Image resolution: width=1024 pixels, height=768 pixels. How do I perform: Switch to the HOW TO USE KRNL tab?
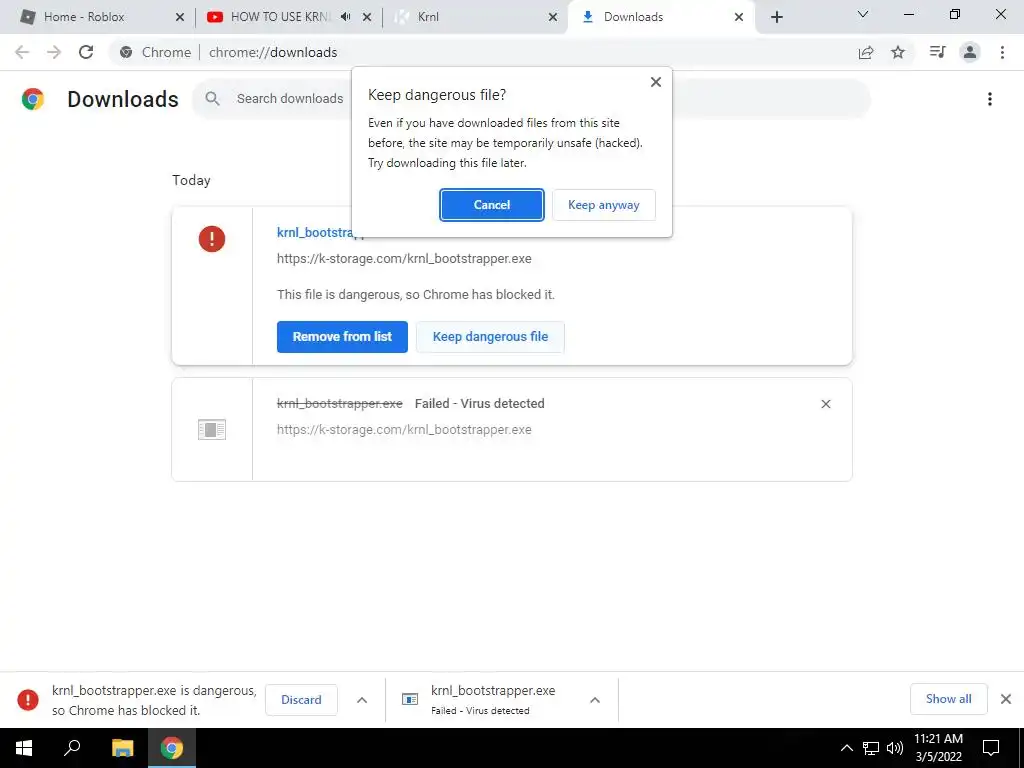[x=280, y=17]
